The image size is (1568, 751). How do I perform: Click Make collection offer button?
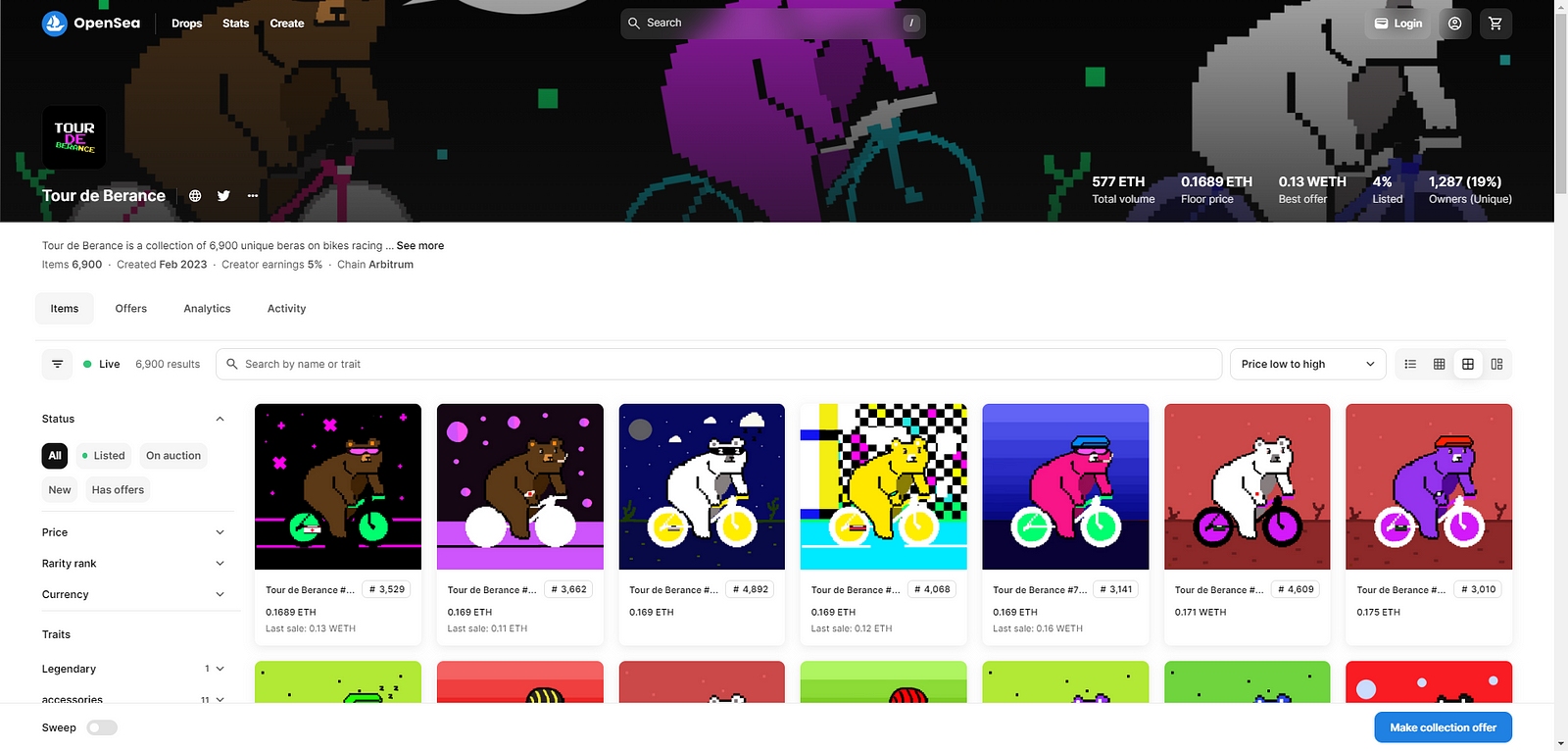tap(1443, 727)
